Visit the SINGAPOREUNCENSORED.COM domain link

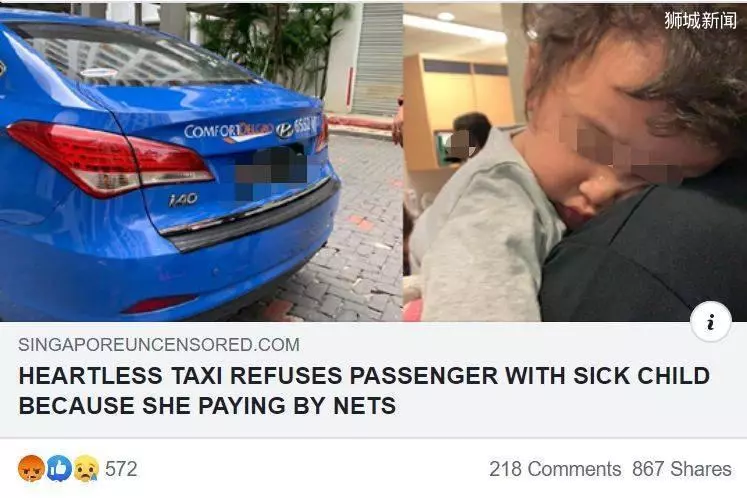coord(159,345)
